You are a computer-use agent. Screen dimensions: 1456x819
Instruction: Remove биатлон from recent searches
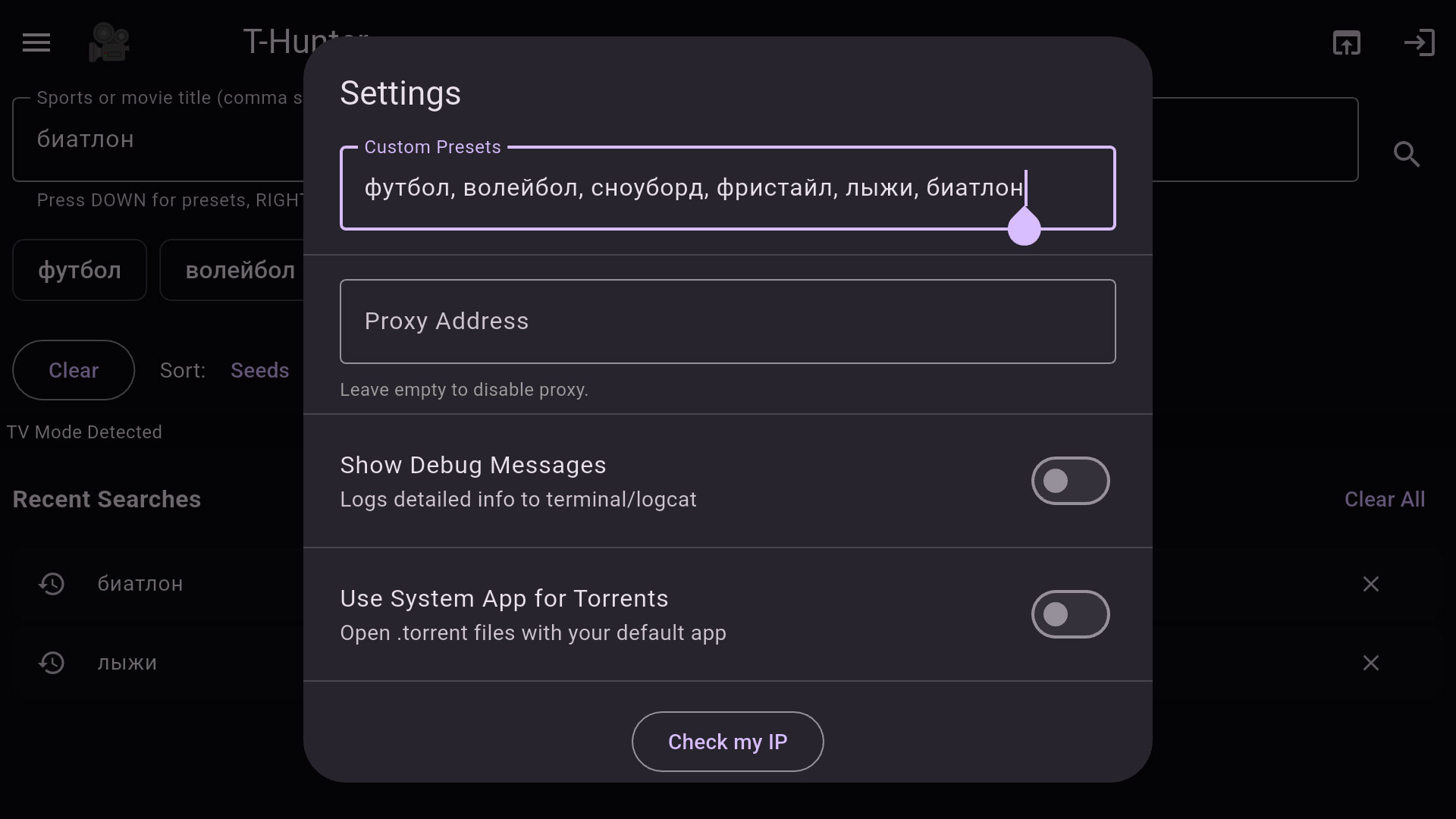(1370, 584)
